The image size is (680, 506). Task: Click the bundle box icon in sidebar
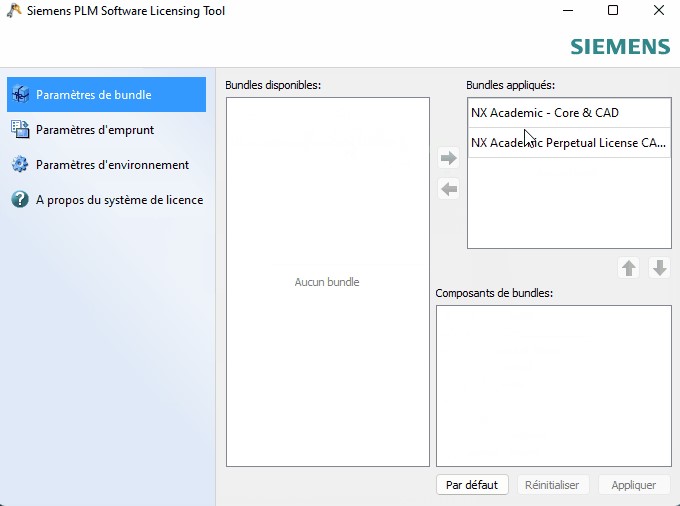click(x=20, y=94)
